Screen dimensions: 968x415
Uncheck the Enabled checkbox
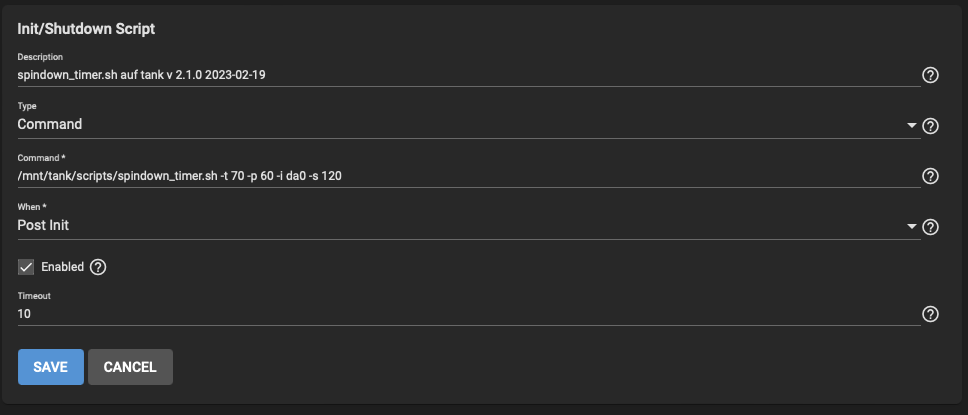pos(26,267)
